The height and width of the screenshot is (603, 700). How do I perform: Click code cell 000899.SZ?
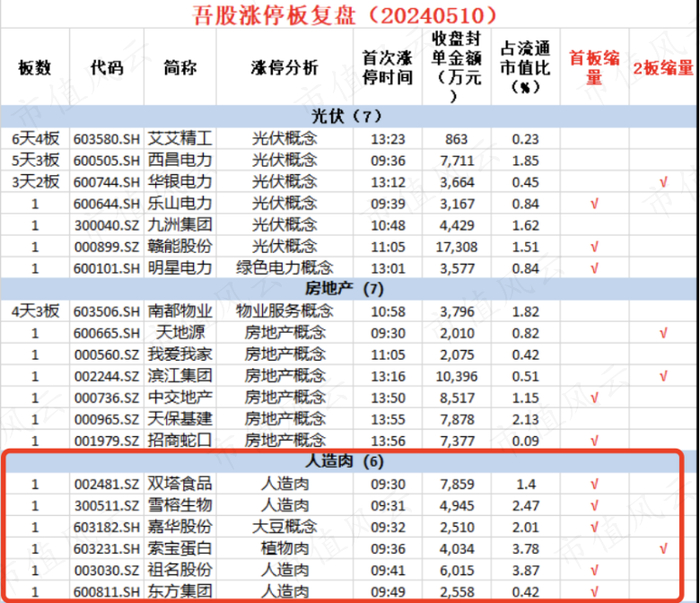pyautogui.click(x=107, y=247)
